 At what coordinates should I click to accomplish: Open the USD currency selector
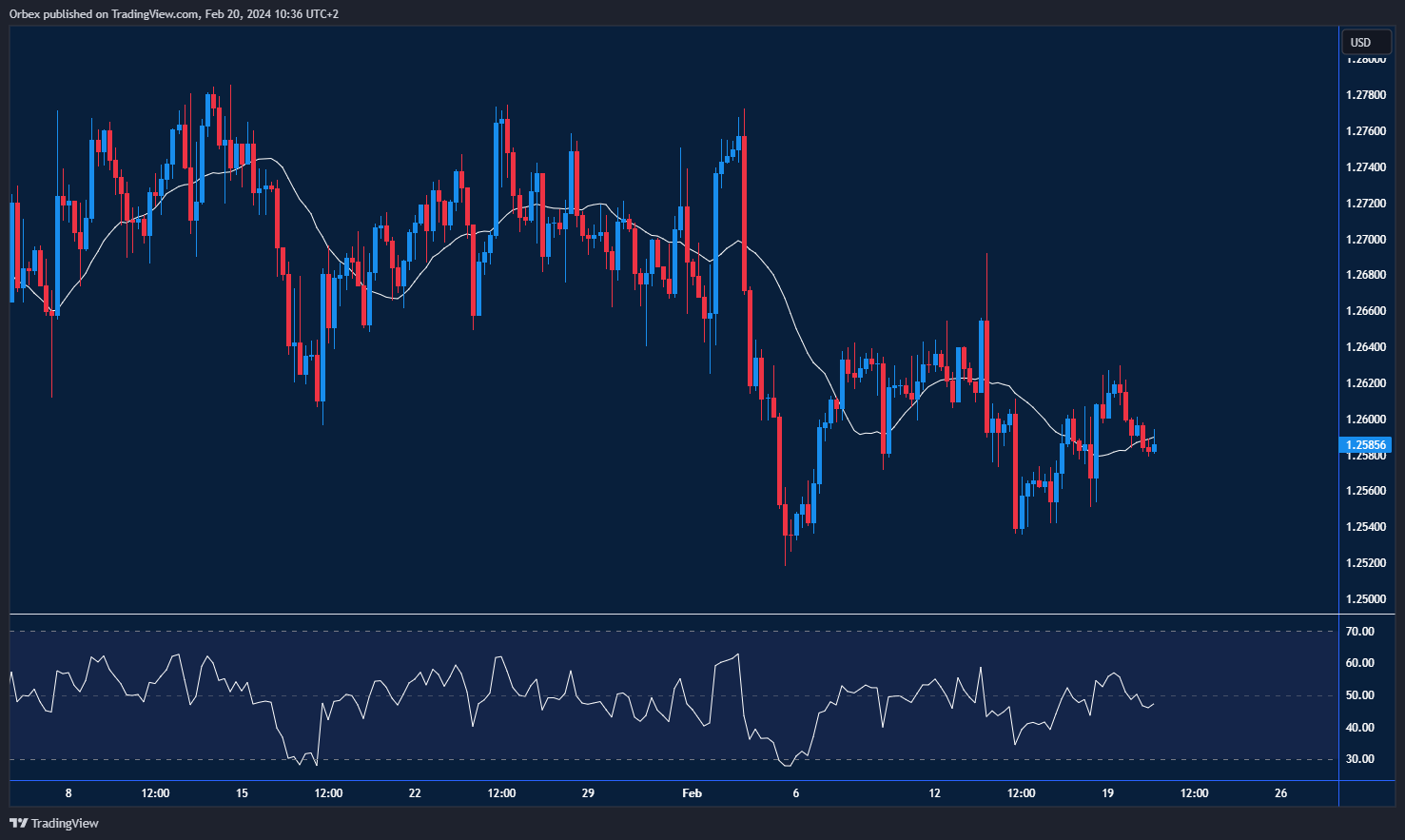coord(1361,42)
